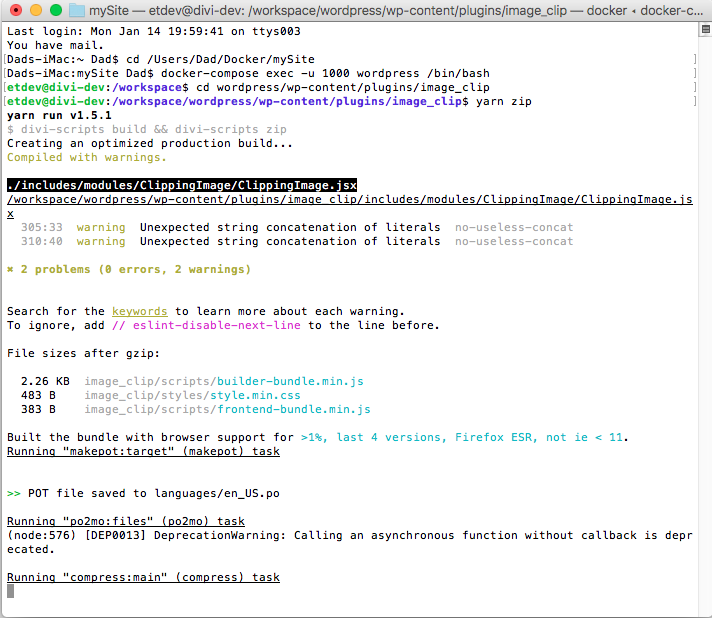
Task: Maximize the terminal with green button
Action: pyautogui.click(x=56, y=10)
